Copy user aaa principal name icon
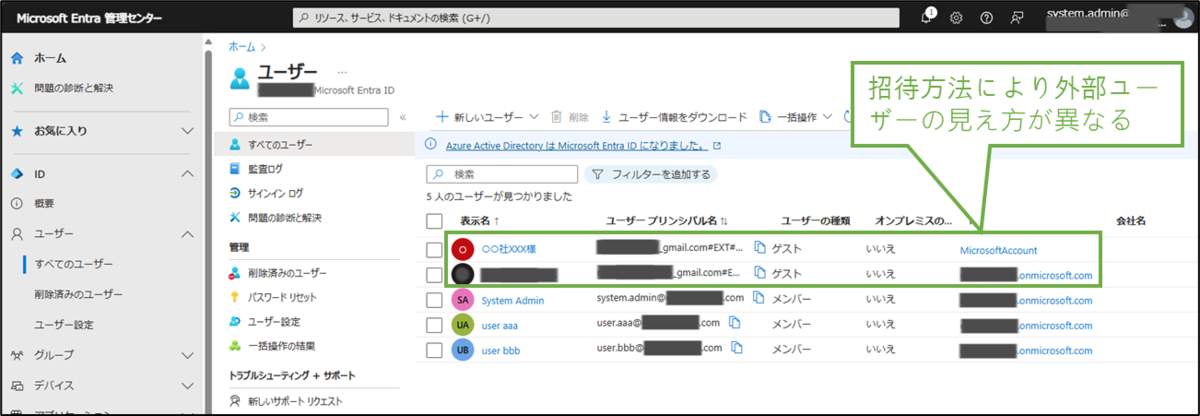Viewport: 1200px width, 416px height. (x=736, y=323)
